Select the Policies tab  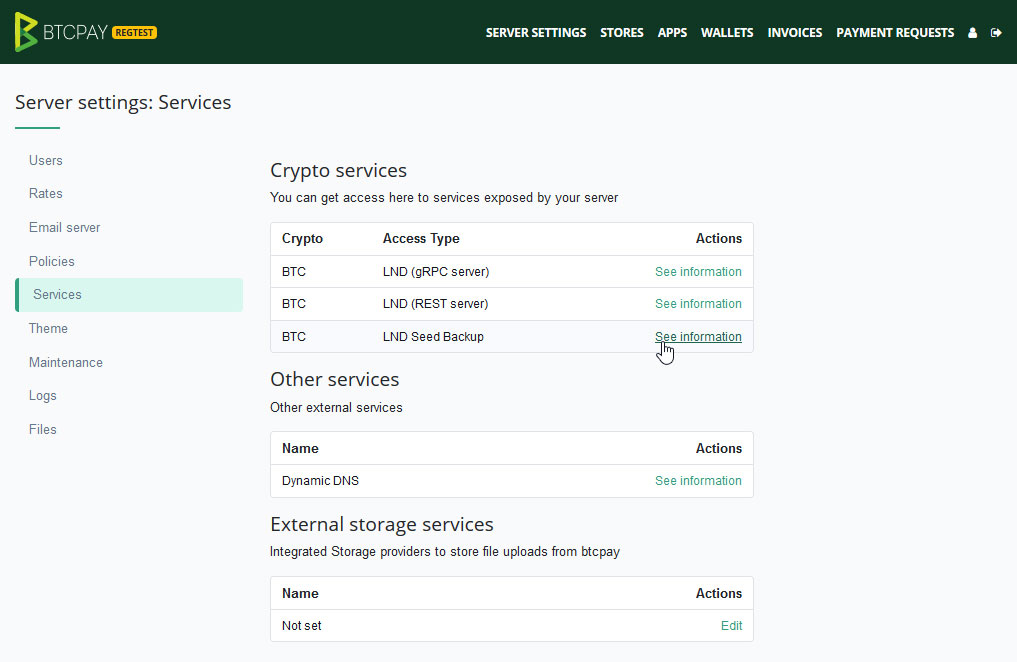pyautogui.click(x=51, y=261)
